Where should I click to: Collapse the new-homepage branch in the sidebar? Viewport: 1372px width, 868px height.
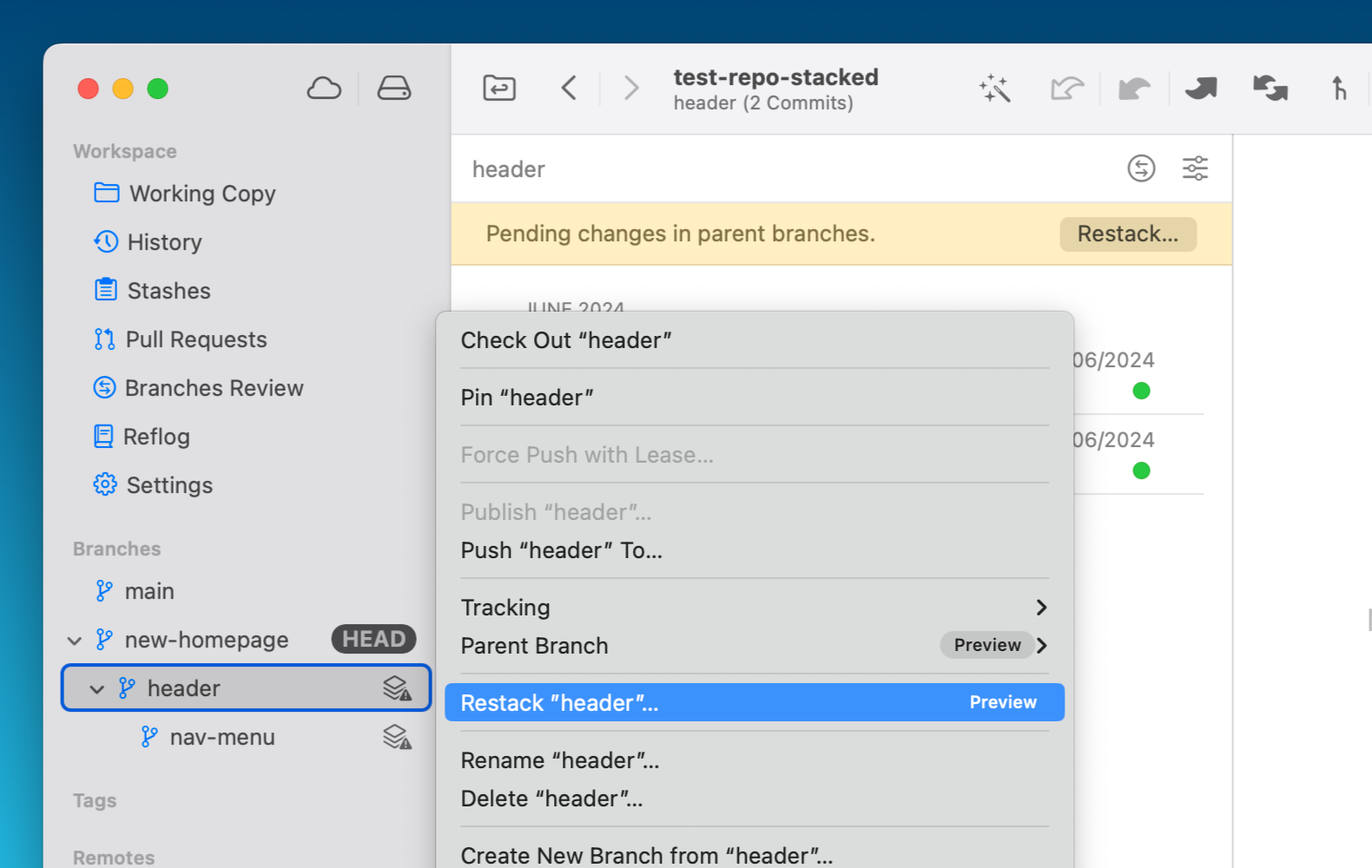tap(75, 640)
